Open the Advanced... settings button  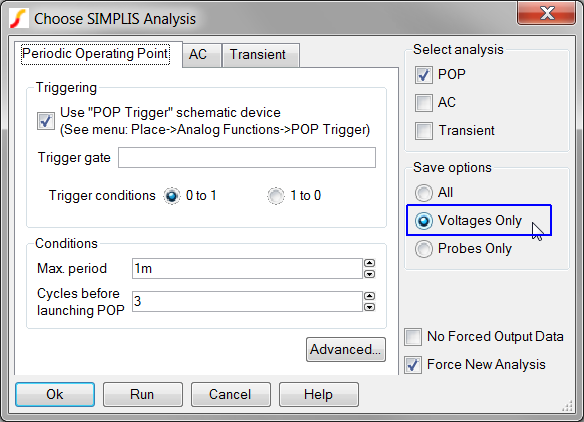coord(346,349)
